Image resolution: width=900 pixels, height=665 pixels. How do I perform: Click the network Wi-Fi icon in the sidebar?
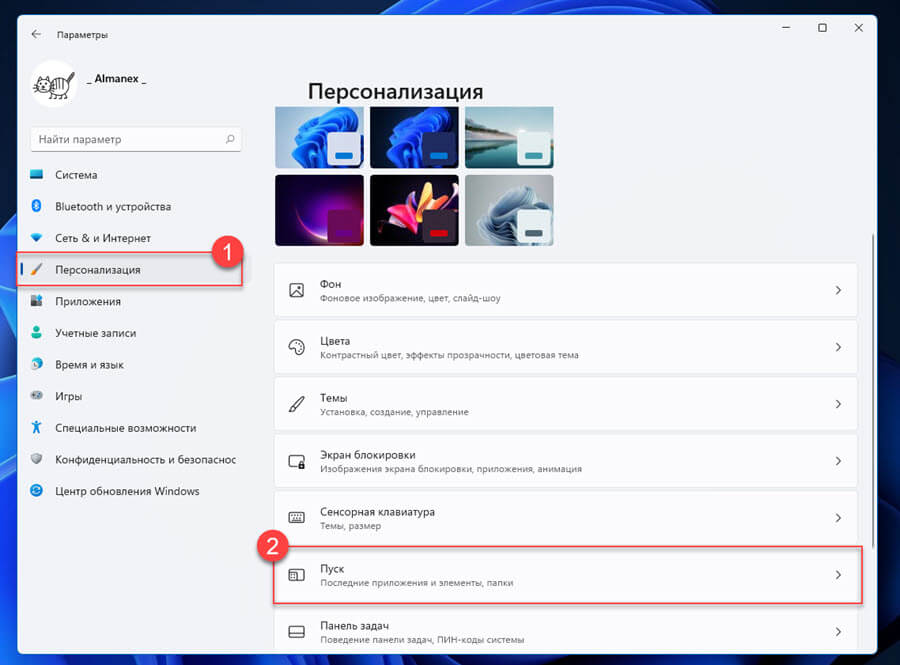pos(36,238)
